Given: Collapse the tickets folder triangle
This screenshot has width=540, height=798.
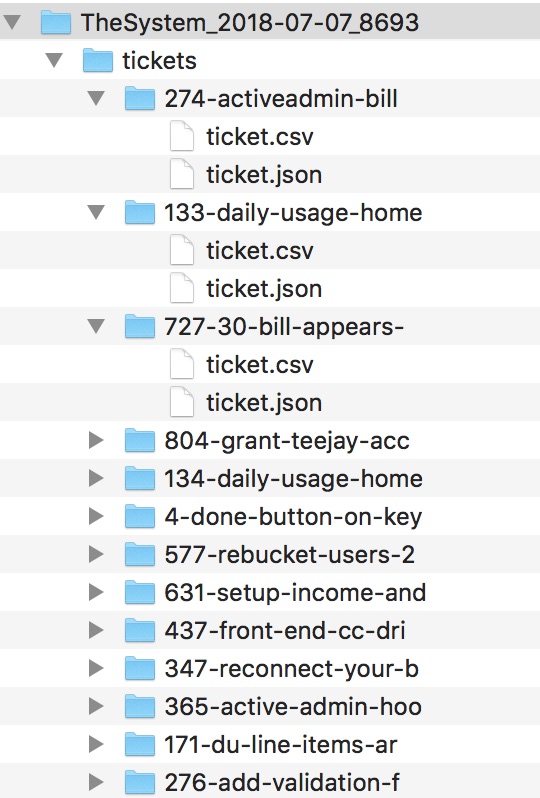Looking at the screenshot, I should 54,60.
